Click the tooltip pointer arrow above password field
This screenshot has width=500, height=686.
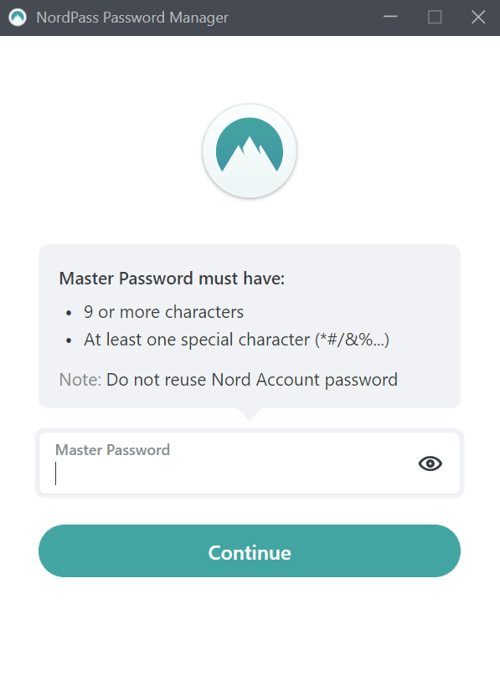pyautogui.click(x=249, y=414)
